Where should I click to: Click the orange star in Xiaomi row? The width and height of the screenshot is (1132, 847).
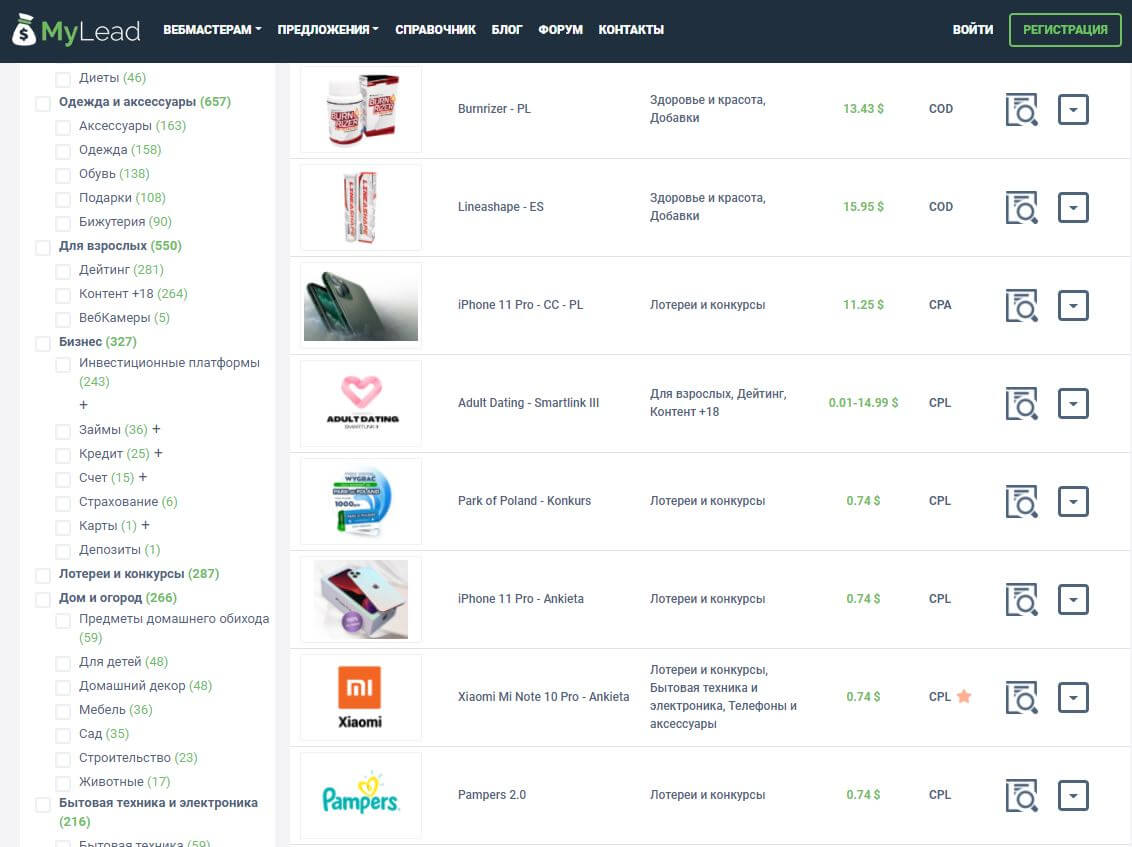tap(964, 696)
